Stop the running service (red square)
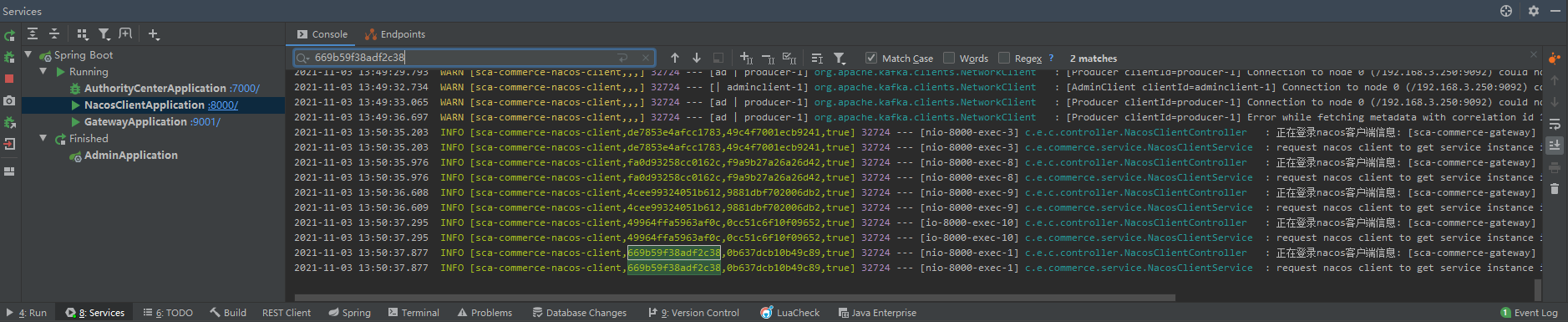The image size is (1568, 322). (x=9, y=79)
